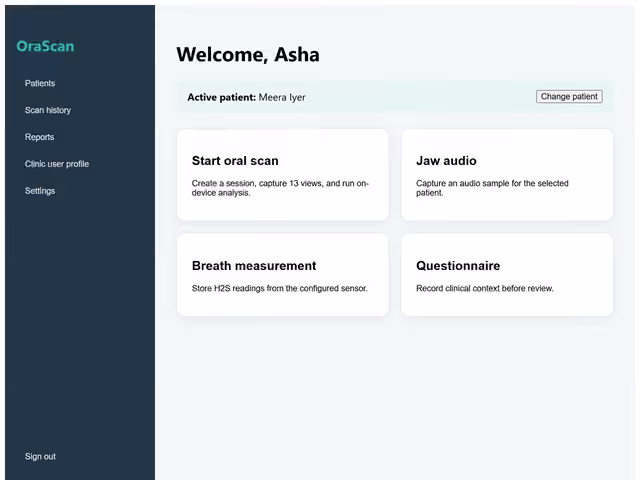Sign out of OraScan

(40, 456)
